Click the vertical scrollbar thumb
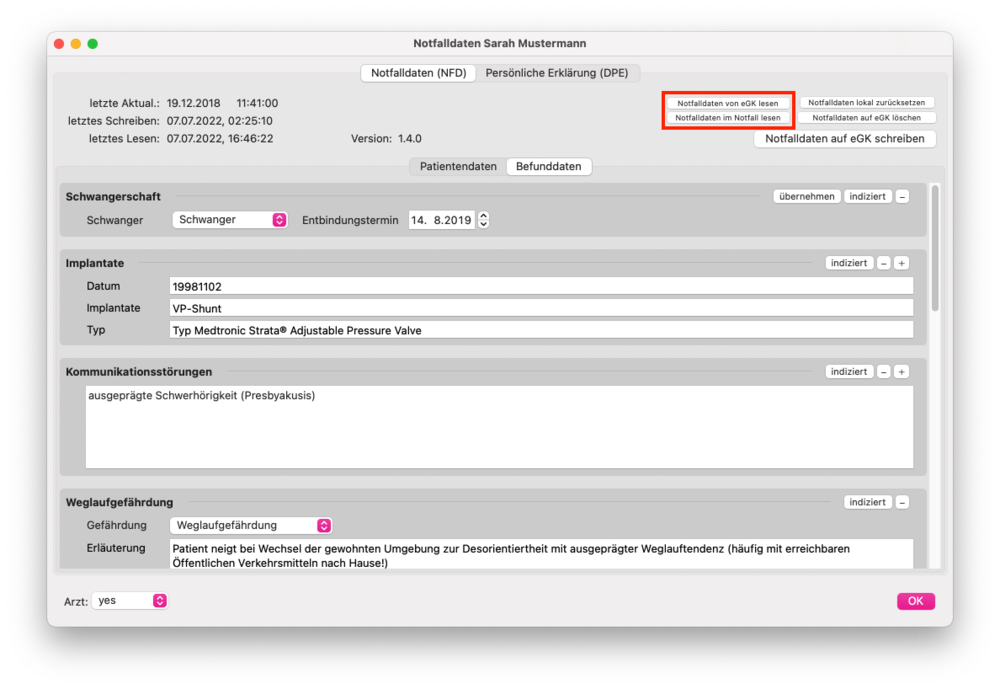Screen dimensions: 1000x689 935,248
